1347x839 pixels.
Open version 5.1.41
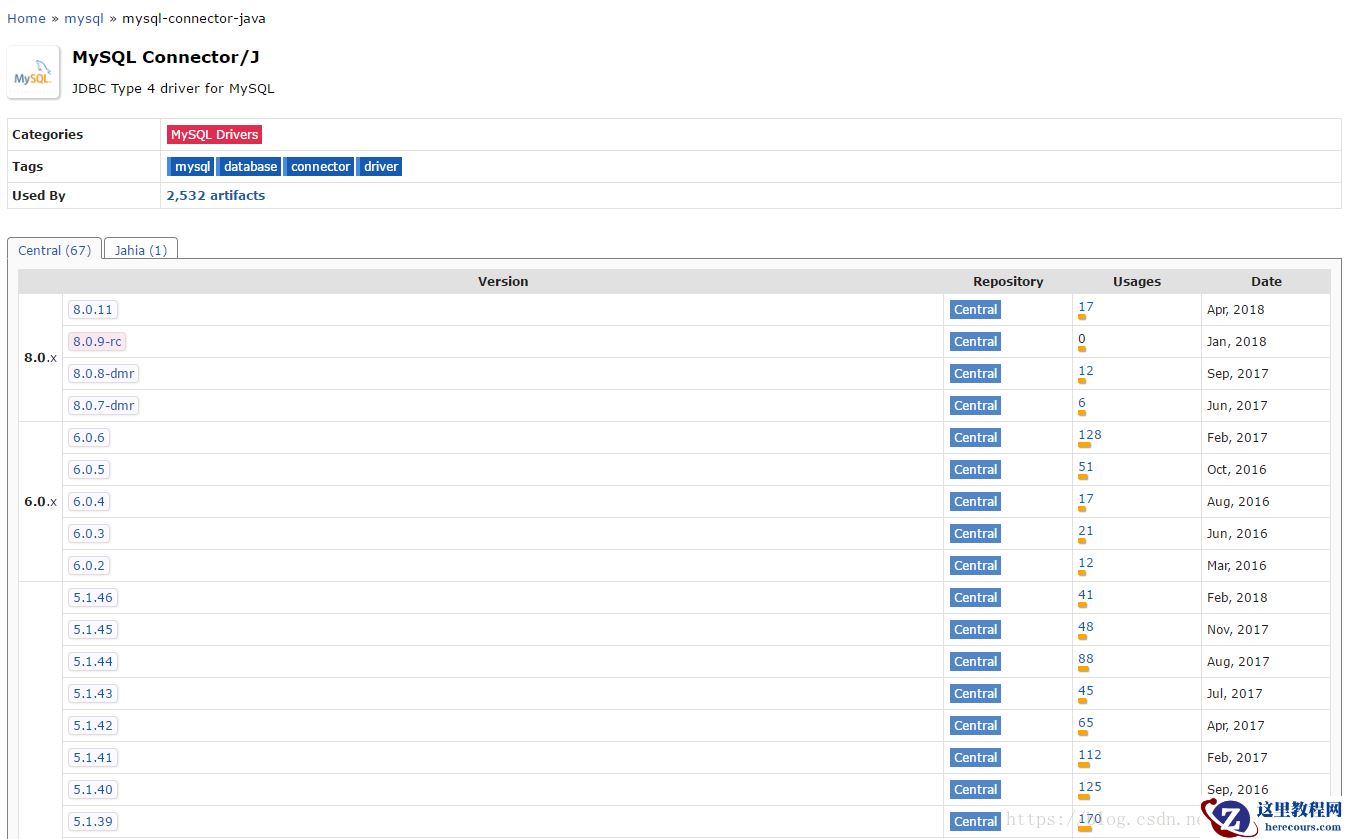click(93, 757)
